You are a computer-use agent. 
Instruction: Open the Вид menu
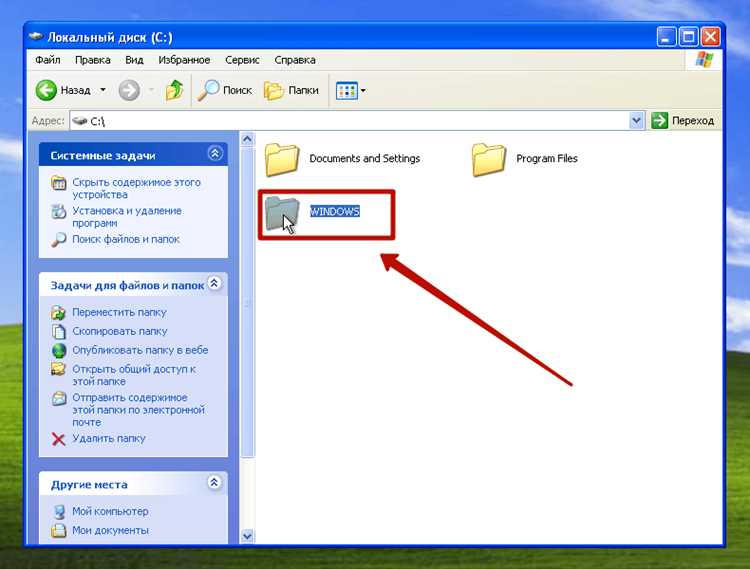(134, 60)
